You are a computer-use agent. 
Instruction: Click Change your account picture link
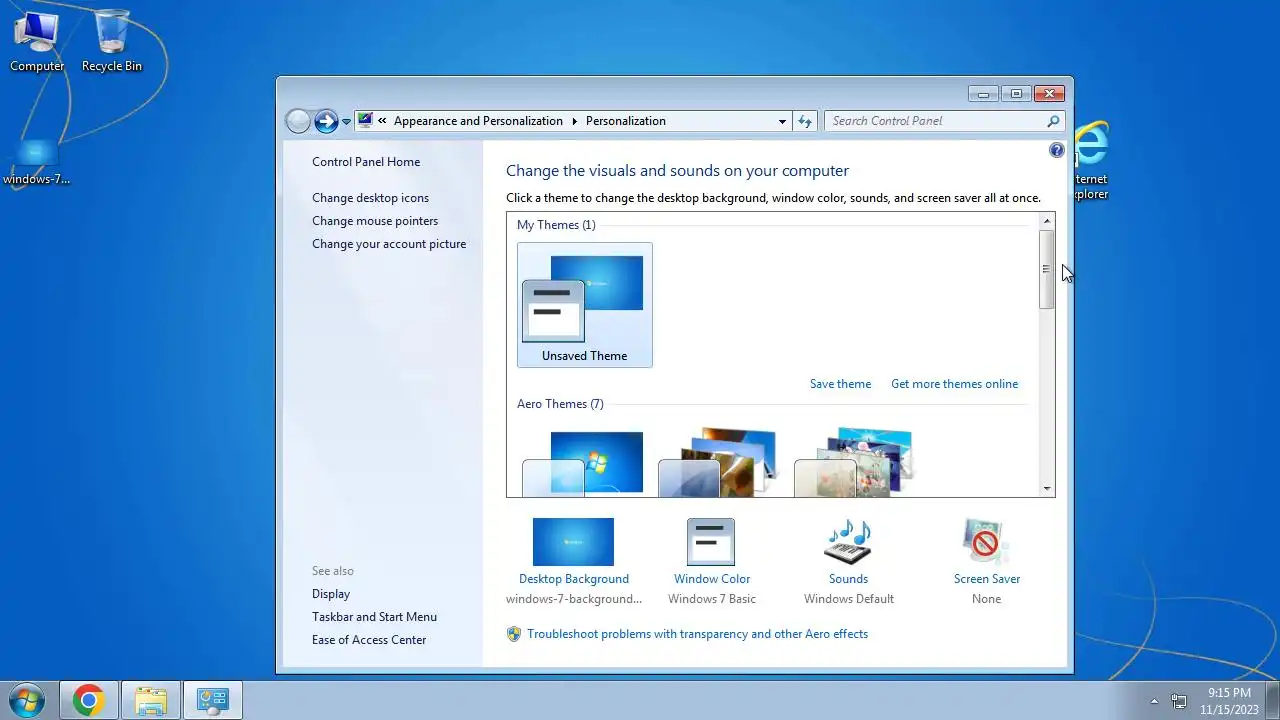(x=389, y=244)
